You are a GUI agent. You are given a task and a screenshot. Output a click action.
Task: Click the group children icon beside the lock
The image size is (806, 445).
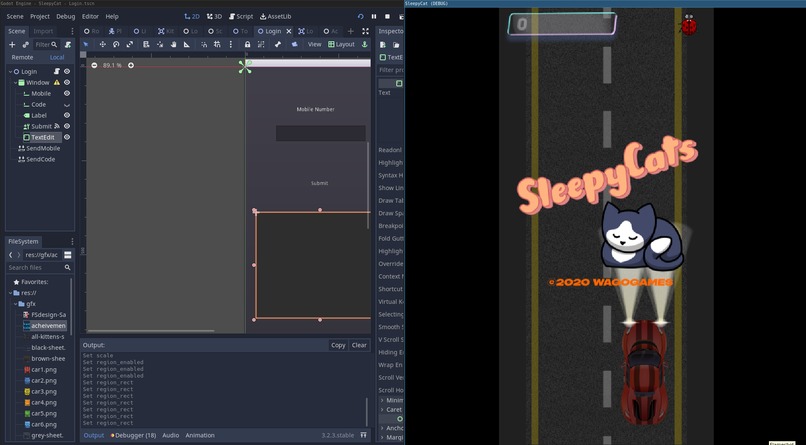(261, 45)
